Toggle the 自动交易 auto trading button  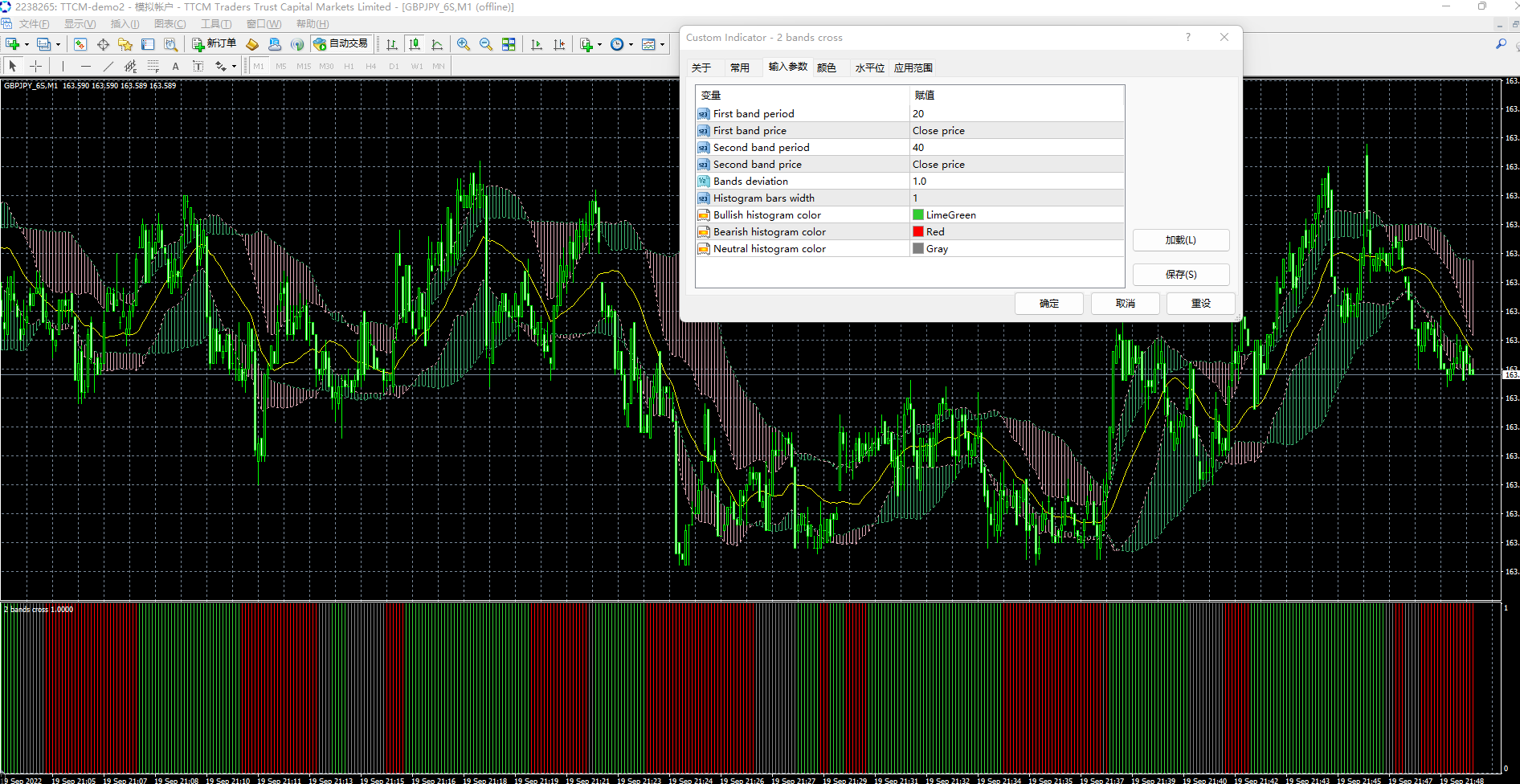pos(341,44)
